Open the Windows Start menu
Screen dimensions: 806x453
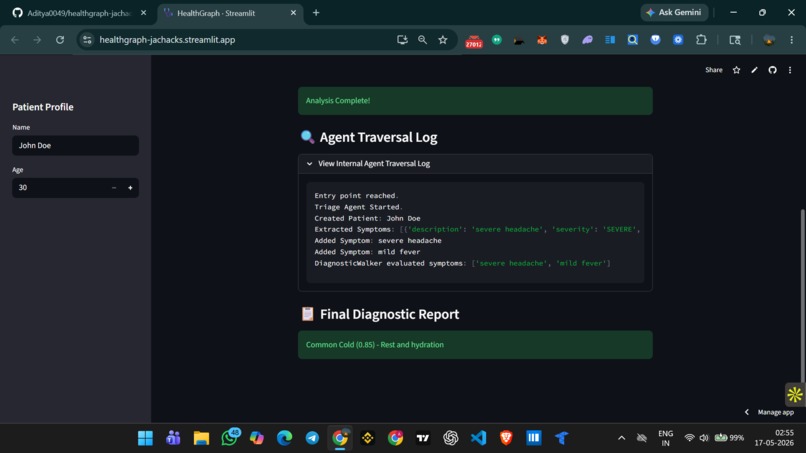(145, 438)
